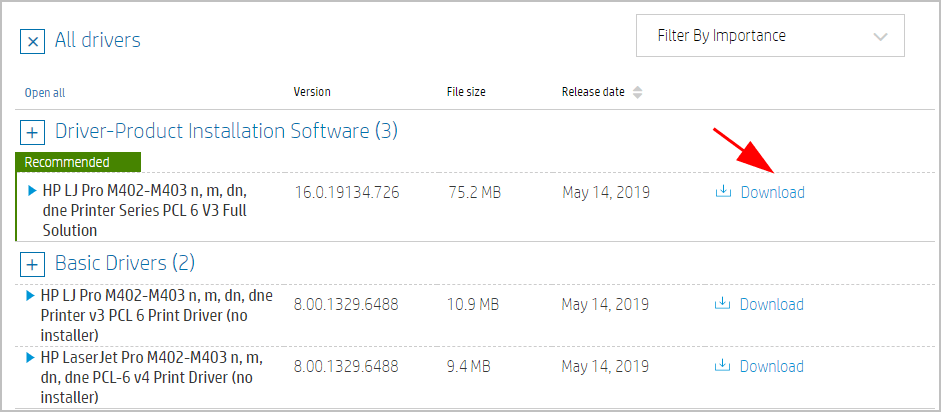Viewport: 941px width, 412px height.
Task: Click the All drivers heading
Action: point(98,40)
